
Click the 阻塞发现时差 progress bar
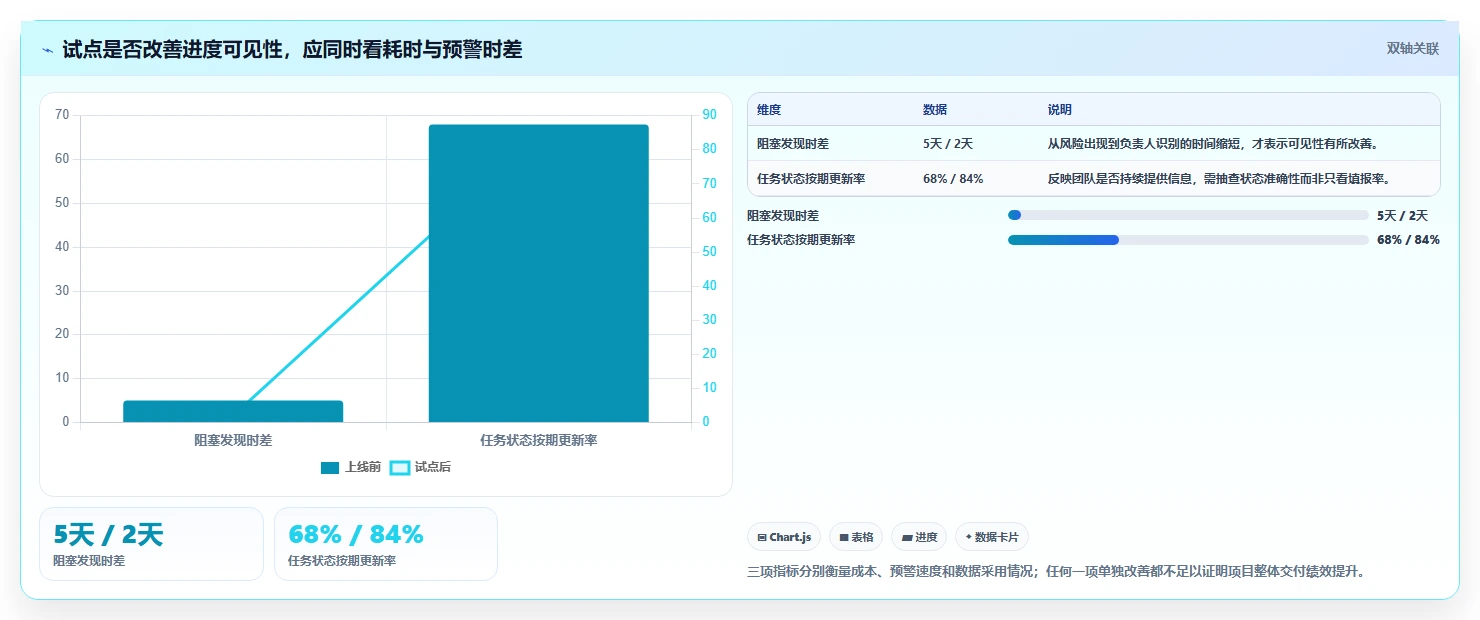(1188, 215)
